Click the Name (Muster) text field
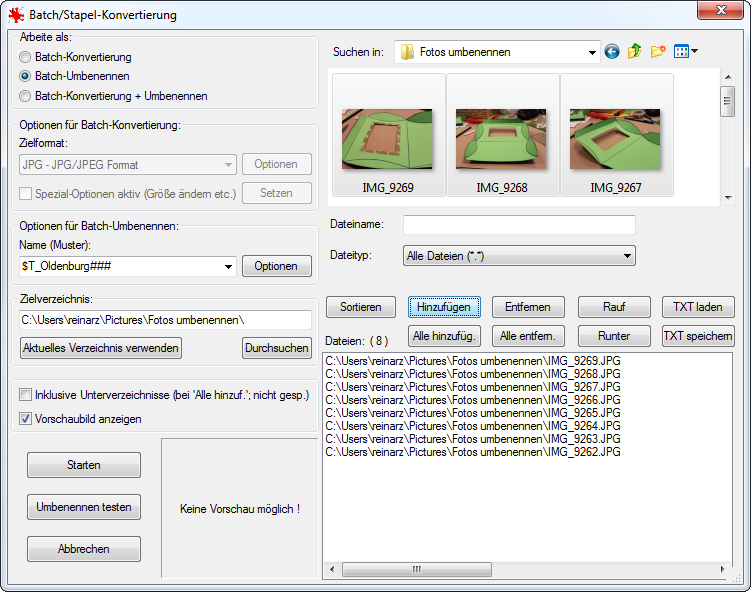751x592 pixels. [x=121, y=266]
